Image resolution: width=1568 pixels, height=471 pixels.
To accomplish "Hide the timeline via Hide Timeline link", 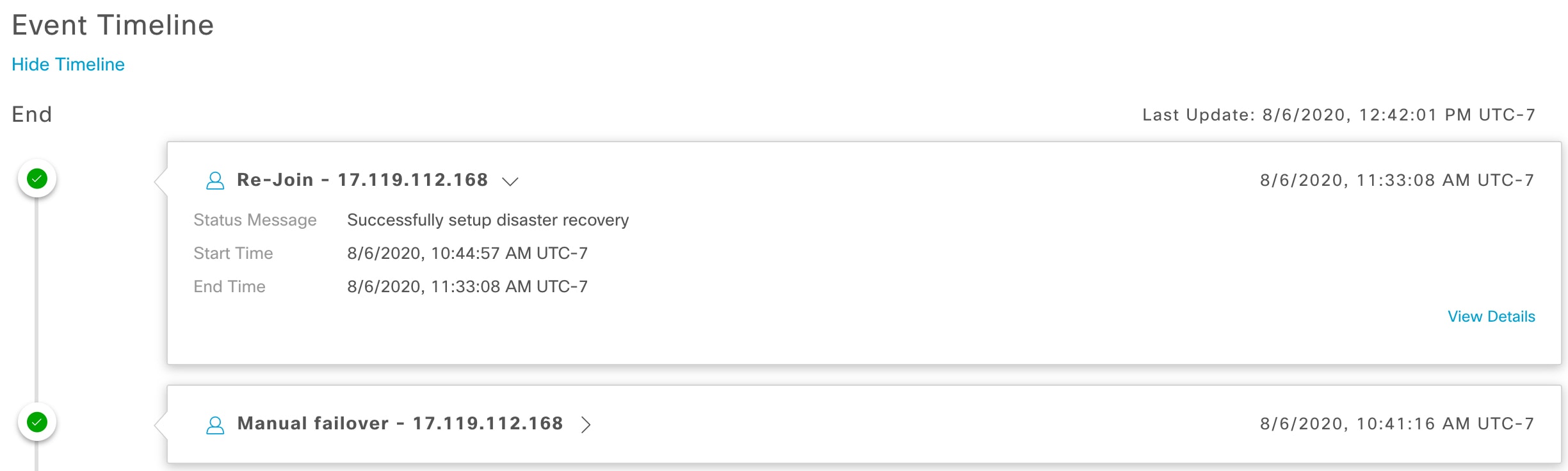I will pos(68,65).
